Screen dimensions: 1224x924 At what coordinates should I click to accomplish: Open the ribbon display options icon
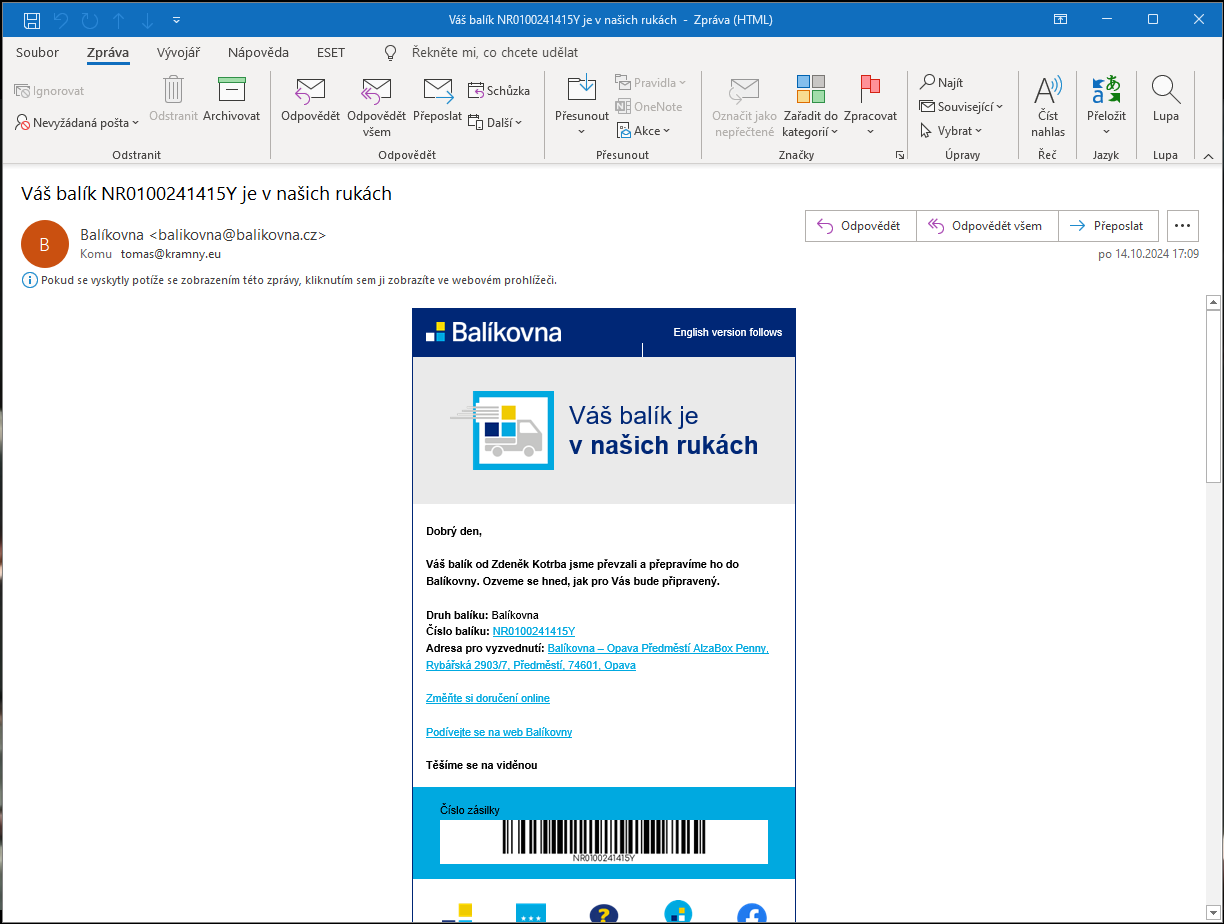click(x=1062, y=19)
